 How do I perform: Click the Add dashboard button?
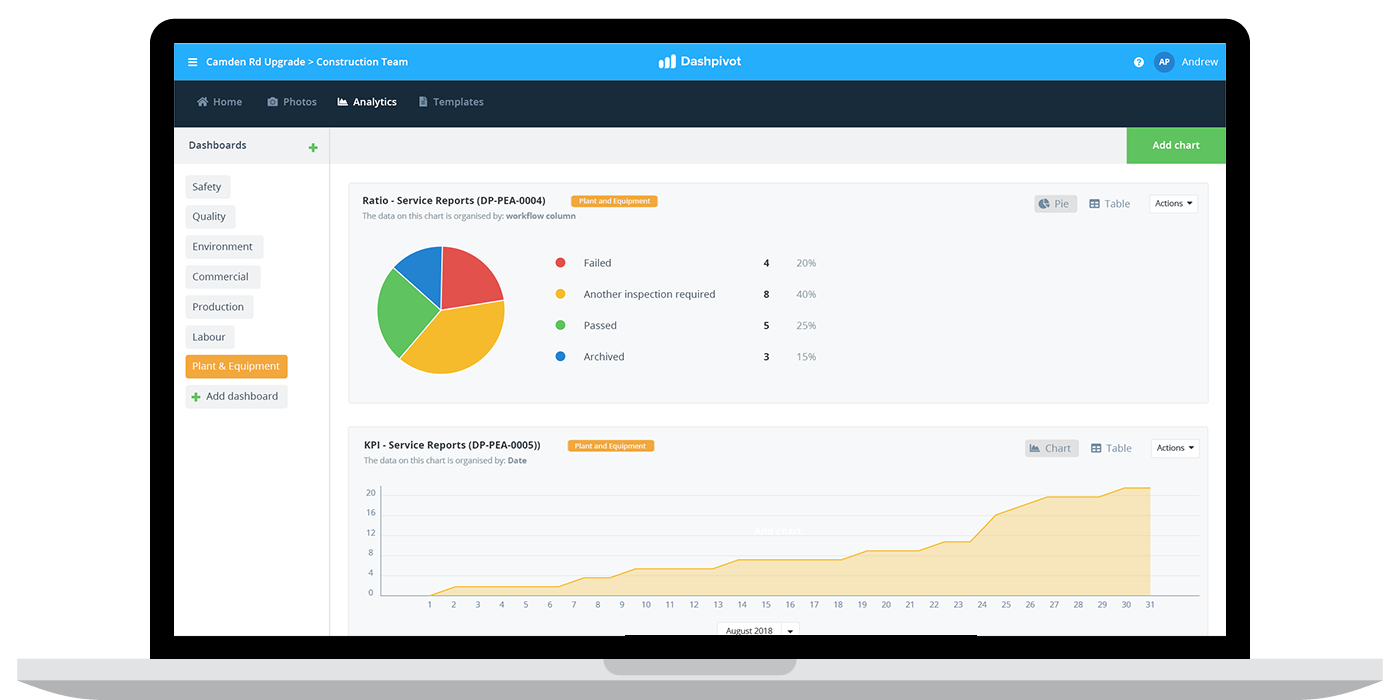[x=236, y=396]
